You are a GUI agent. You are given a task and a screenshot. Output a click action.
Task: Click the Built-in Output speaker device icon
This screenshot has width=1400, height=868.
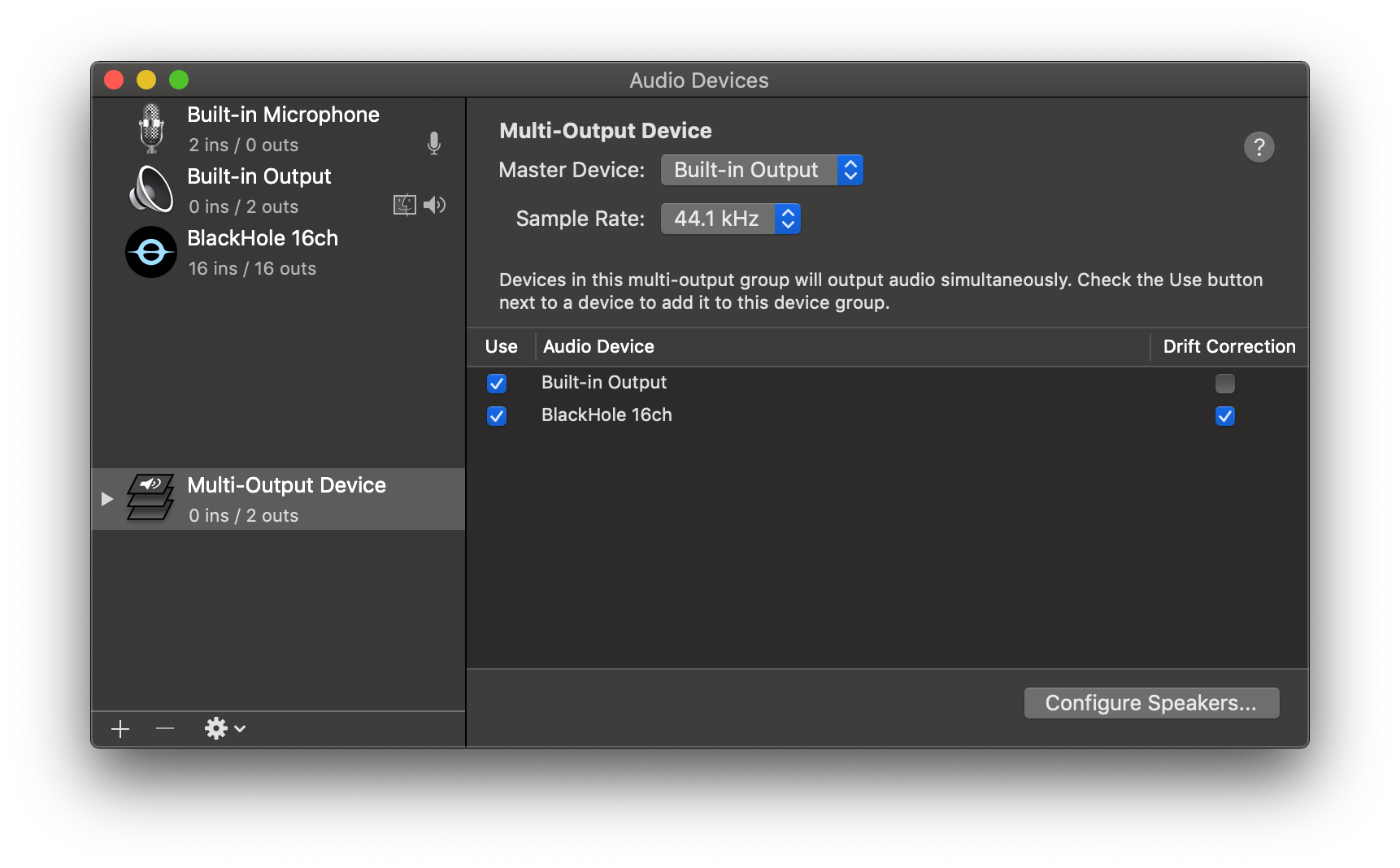[150, 189]
